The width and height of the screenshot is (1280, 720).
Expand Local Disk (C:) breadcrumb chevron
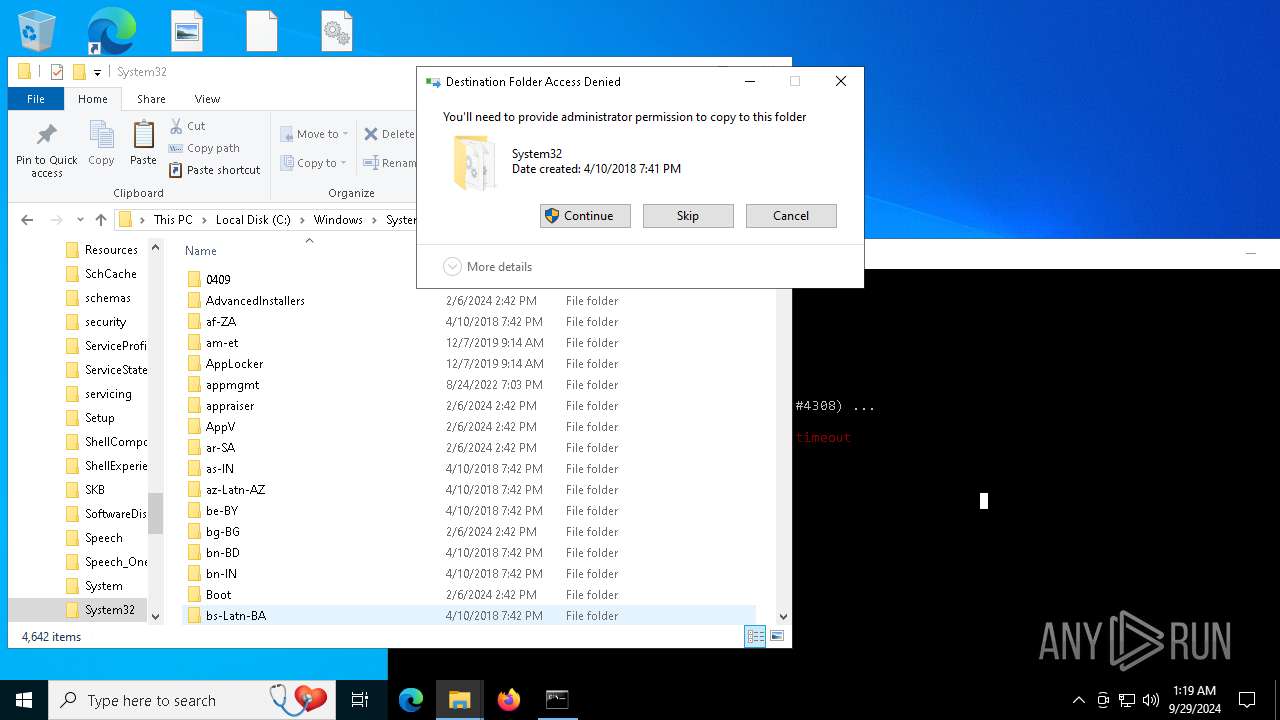(302, 220)
